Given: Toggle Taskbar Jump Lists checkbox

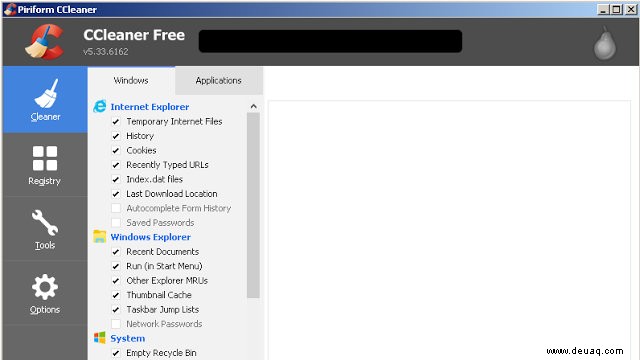Looking at the screenshot, I should point(116,310).
